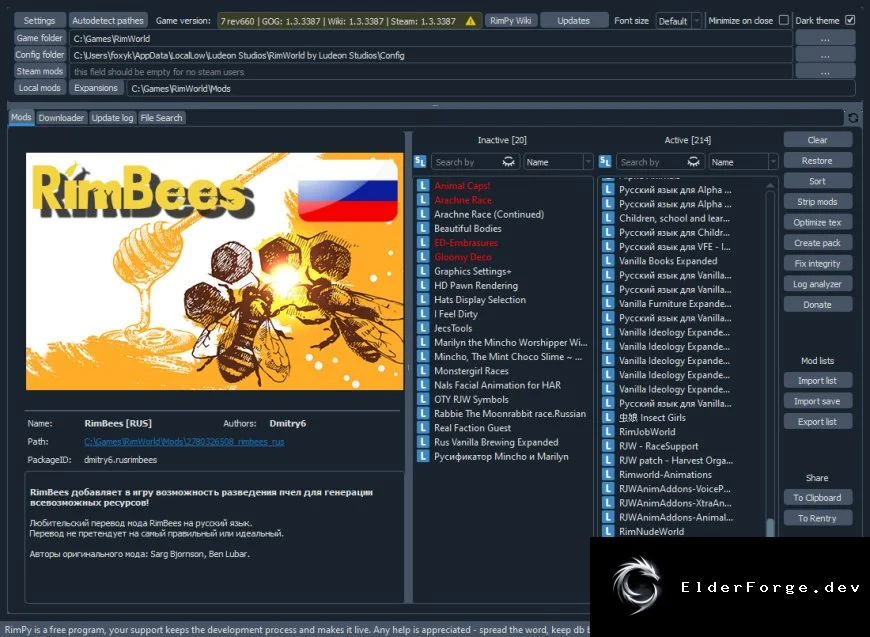Image resolution: width=870 pixels, height=637 pixels.
Task: Click the L icon beside I Feel Dirty
Action: tap(423, 314)
